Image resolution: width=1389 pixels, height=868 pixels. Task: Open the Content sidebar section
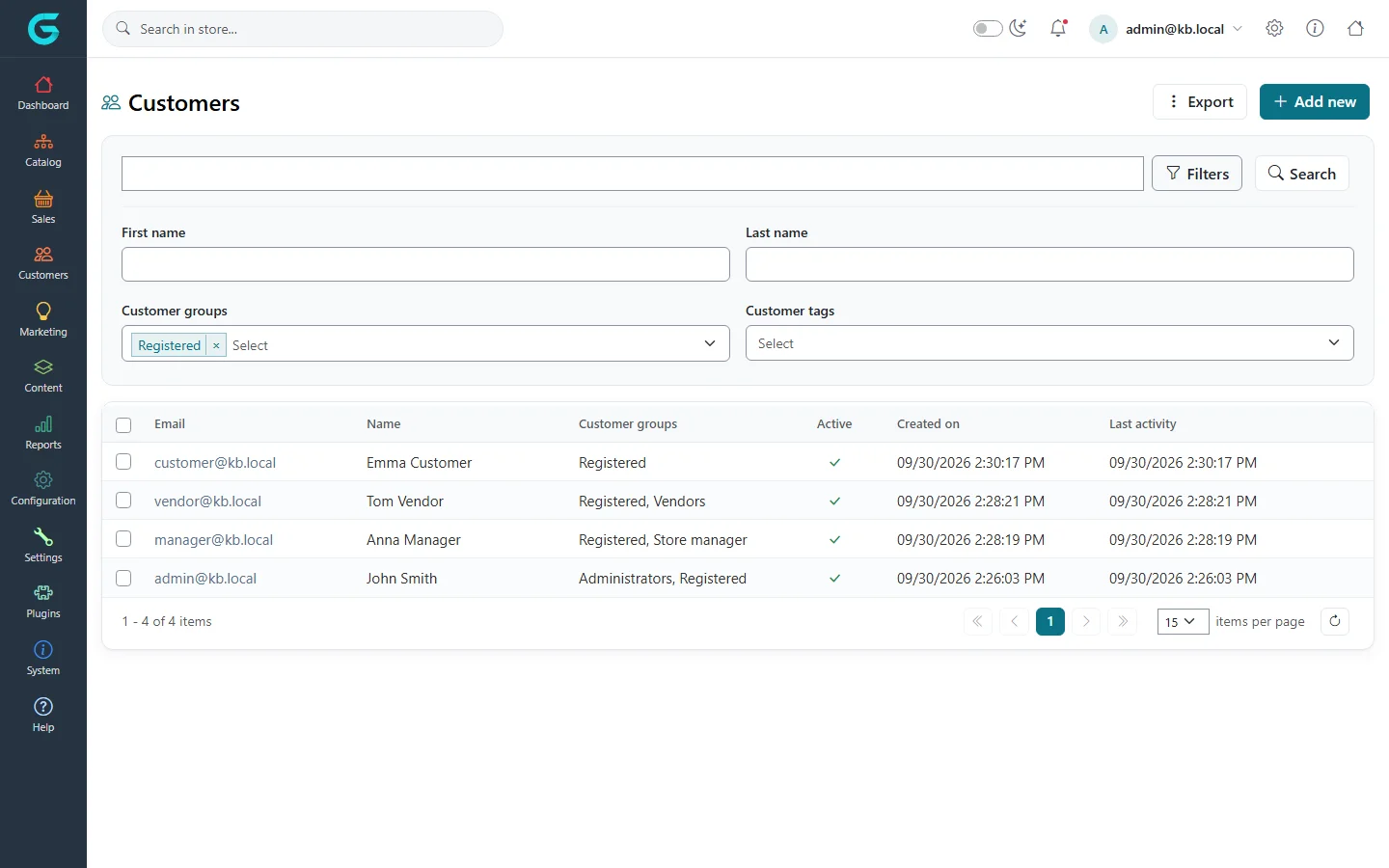pos(43,376)
